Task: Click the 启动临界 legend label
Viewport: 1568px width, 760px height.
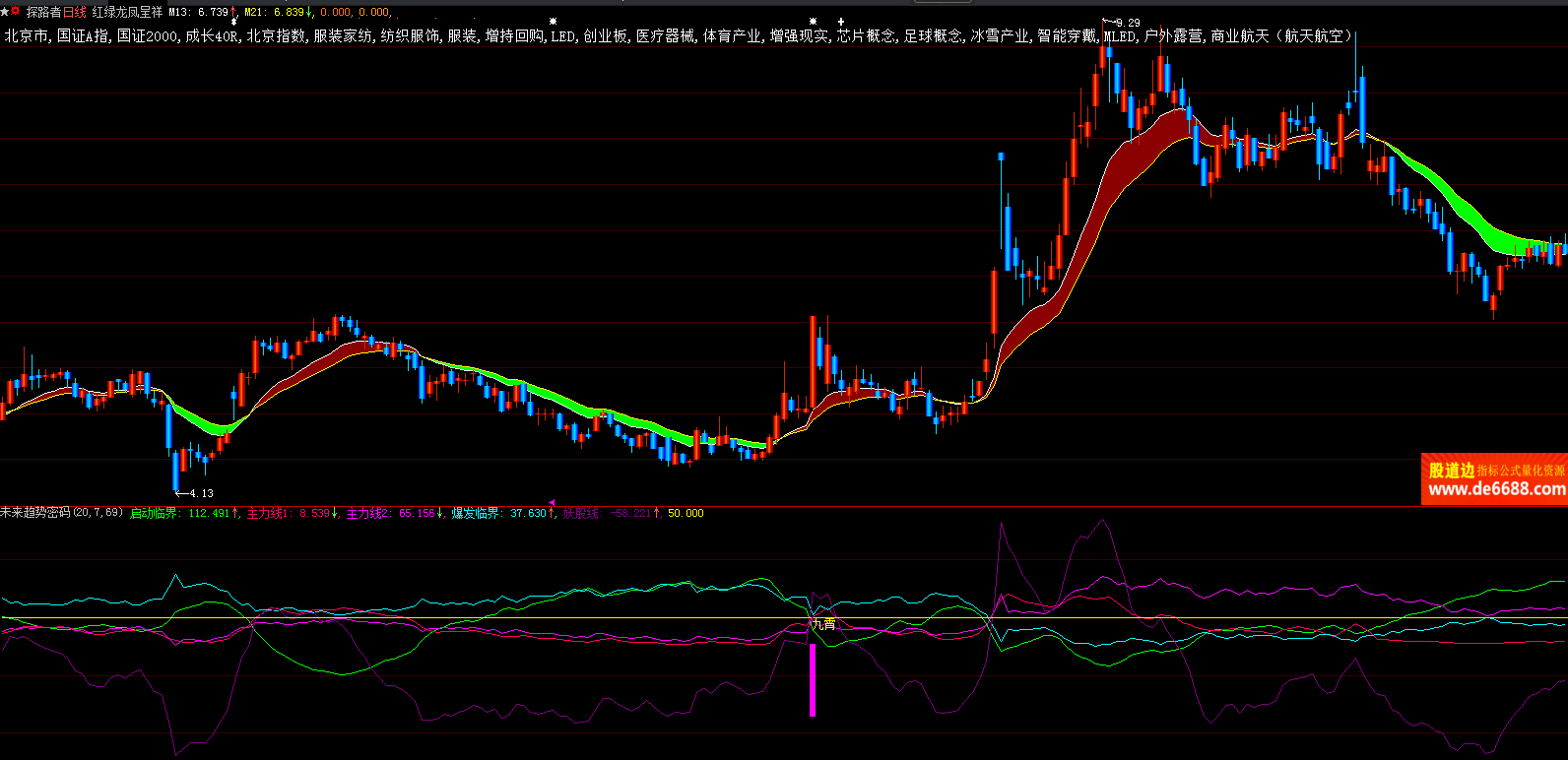Action: [x=155, y=513]
